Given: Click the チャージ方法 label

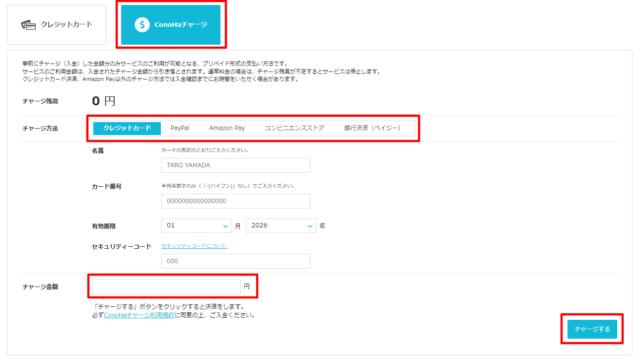Looking at the screenshot, I should point(40,129).
